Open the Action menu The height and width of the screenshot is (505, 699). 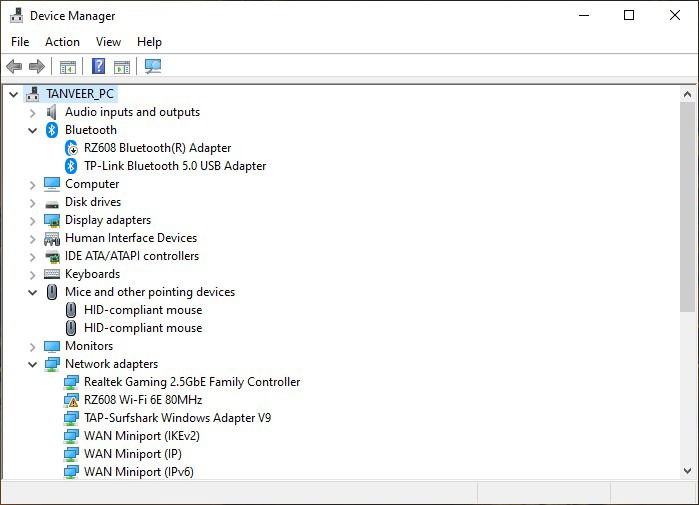click(62, 42)
